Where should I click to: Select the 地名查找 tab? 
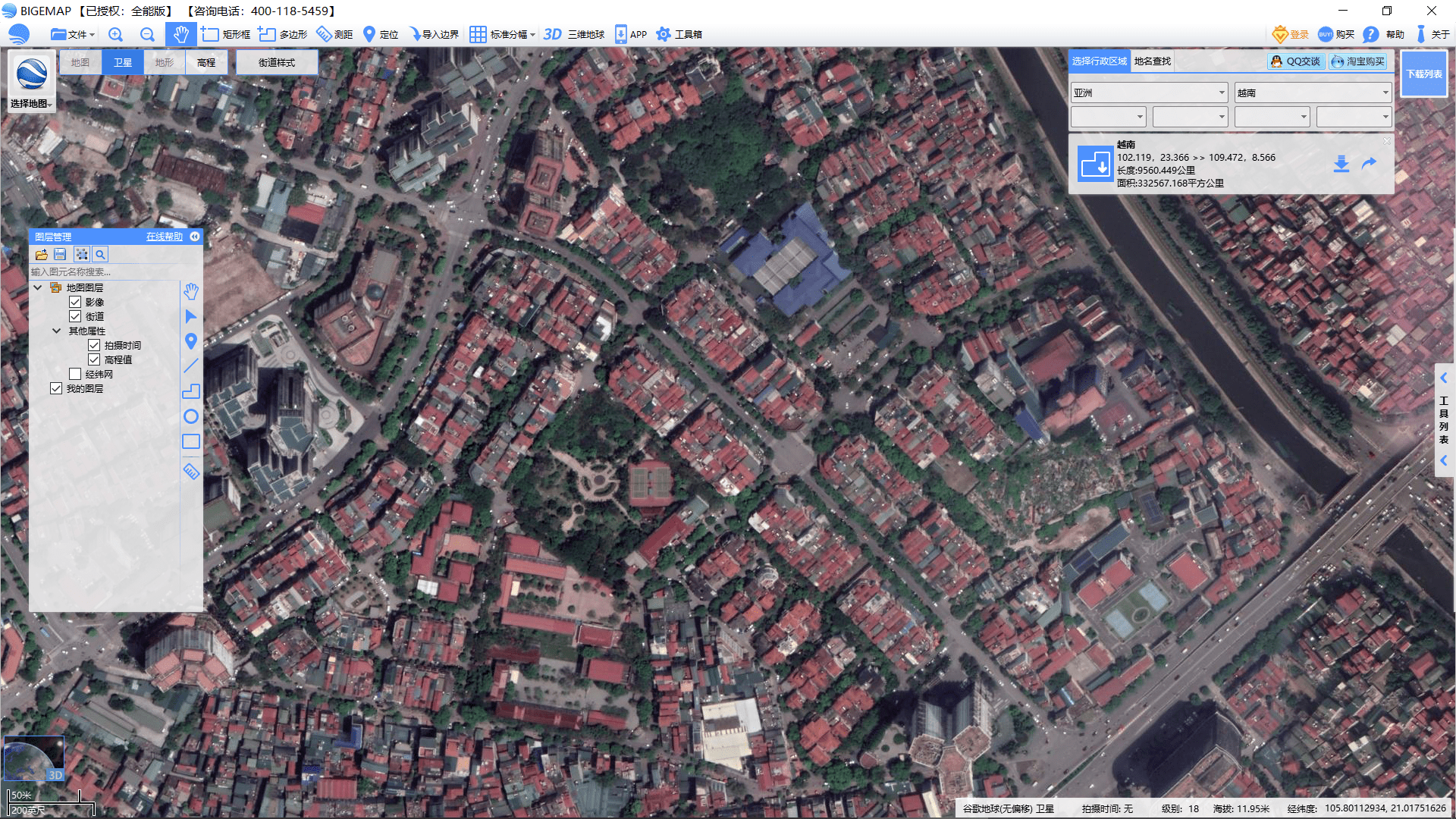tap(1153, 61)
